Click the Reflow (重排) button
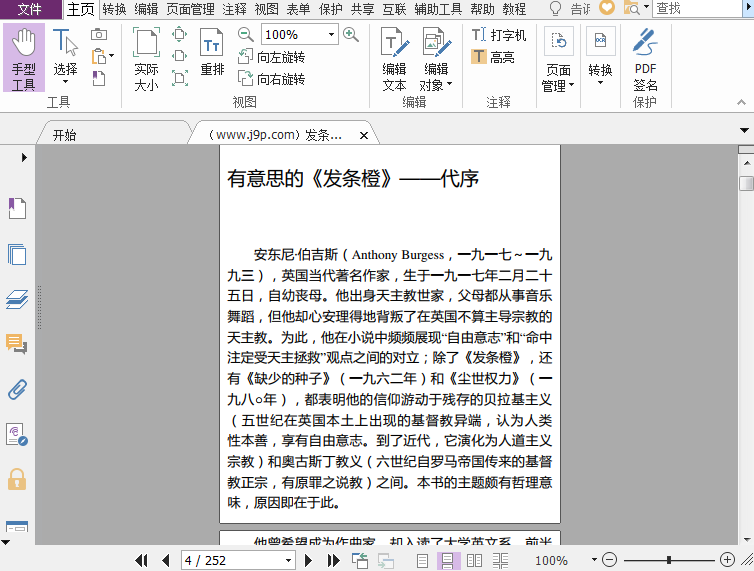This screenshot has width=754, height=571. 212,52
